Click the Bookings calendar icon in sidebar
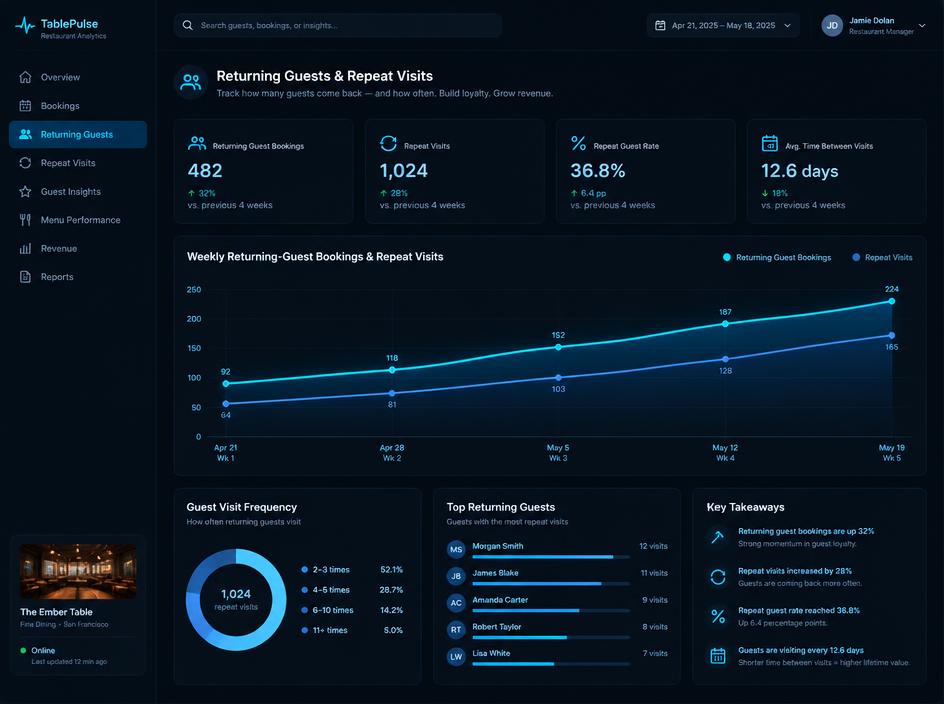Screen dimensions: 944x704 (x=25, y=106)
